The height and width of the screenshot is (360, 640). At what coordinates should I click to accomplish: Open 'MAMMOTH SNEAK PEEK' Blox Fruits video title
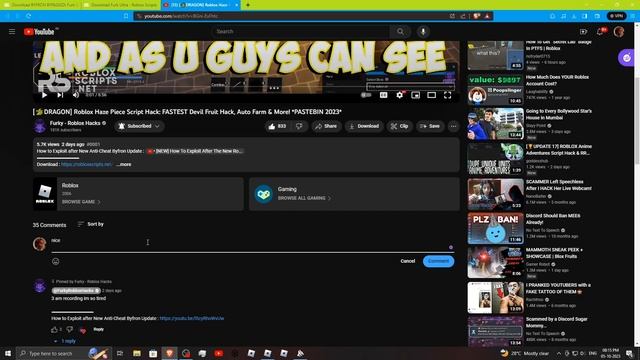click(554, 253)
